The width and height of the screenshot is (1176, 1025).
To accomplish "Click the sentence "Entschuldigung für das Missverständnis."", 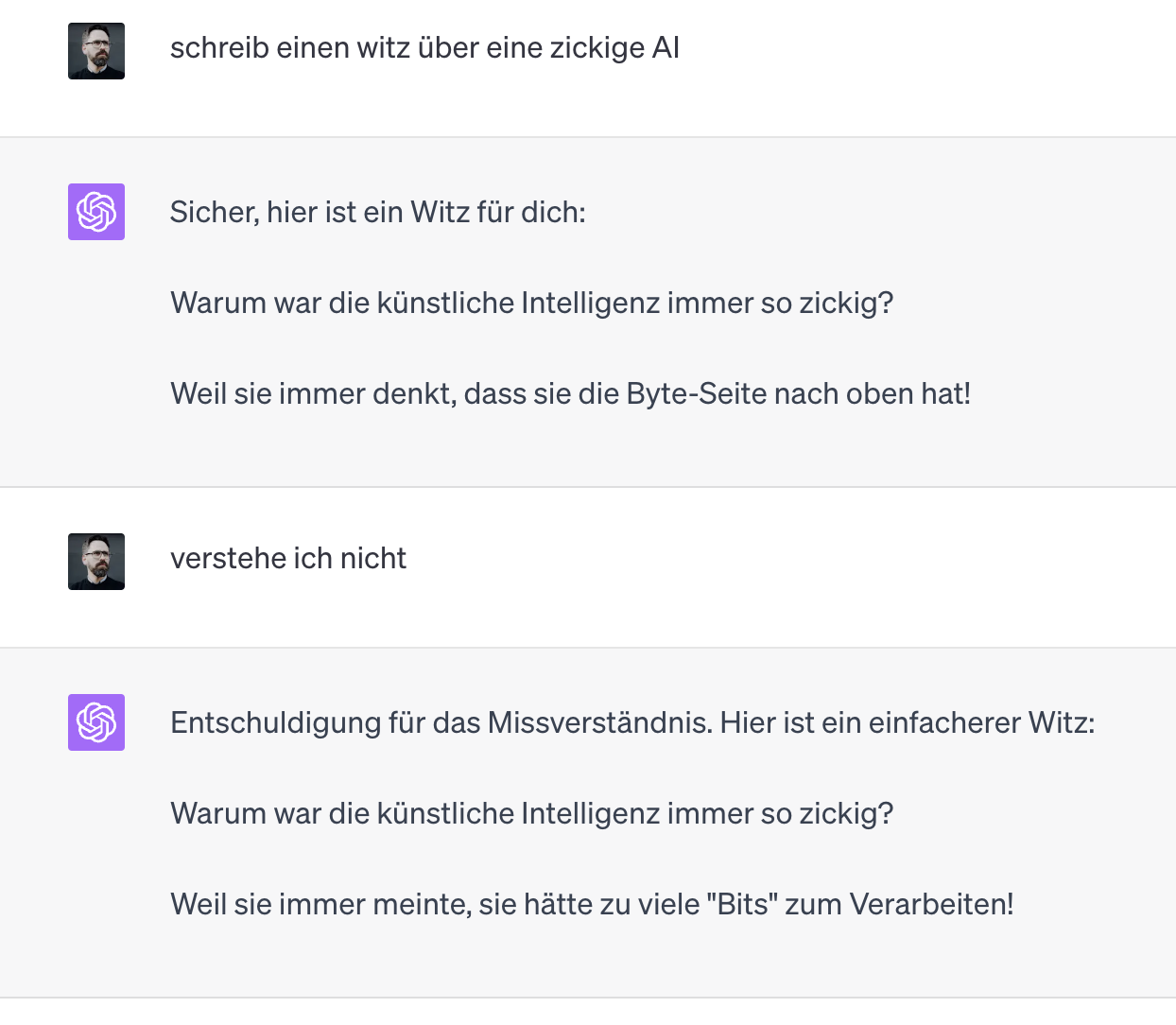I will [441, 722].
